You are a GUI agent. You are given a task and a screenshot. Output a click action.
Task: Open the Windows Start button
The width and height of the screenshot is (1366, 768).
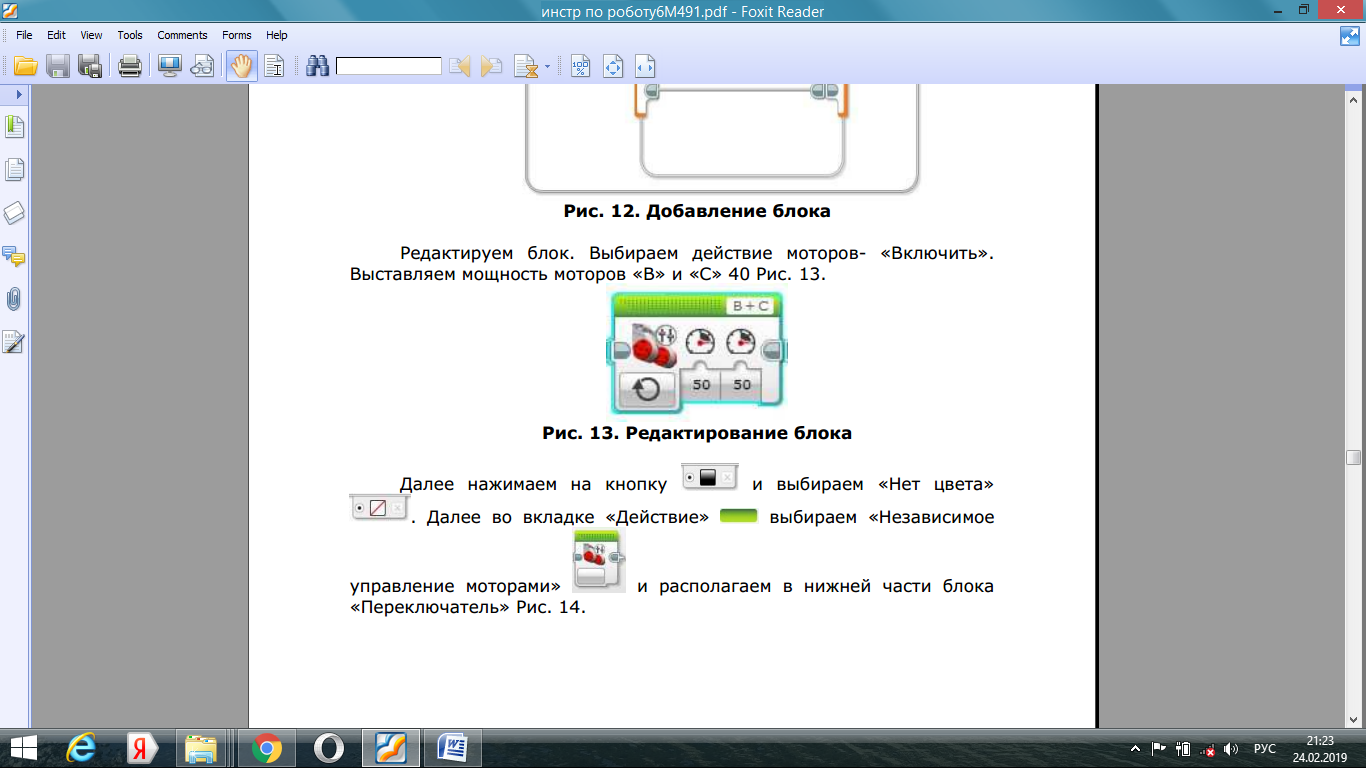click(24, 748)
